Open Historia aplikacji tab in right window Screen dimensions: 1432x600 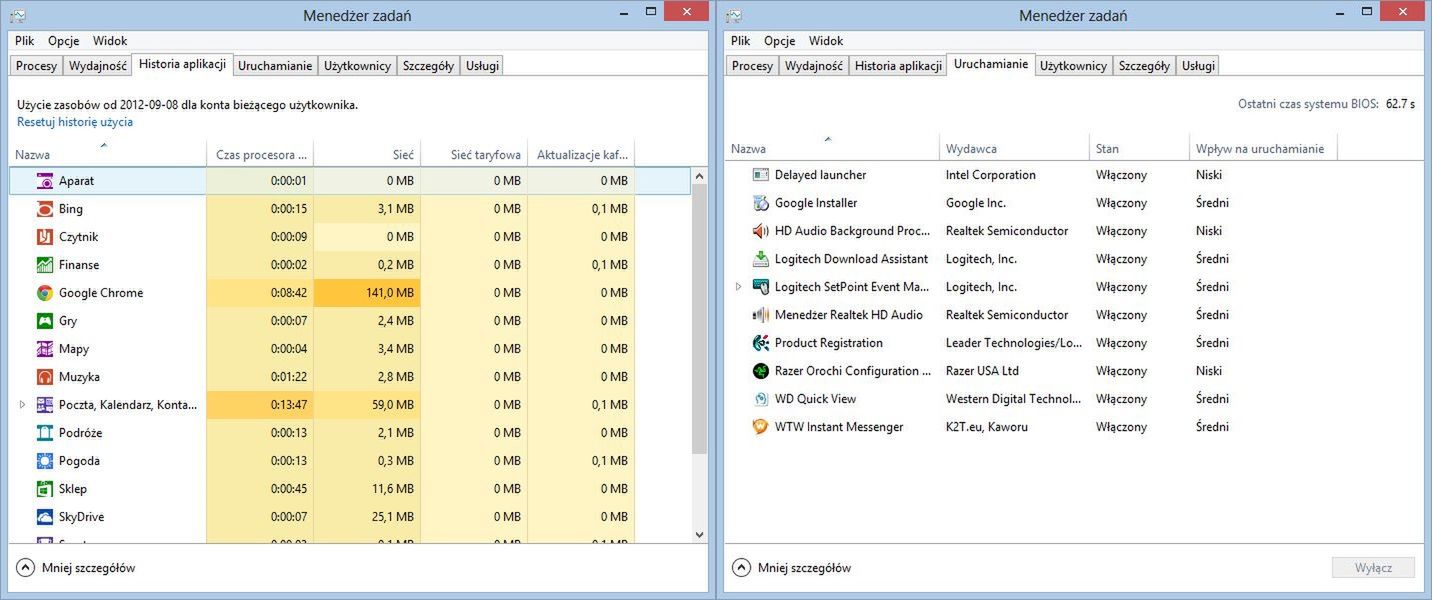pyautogui.click(x=898, y=66)
